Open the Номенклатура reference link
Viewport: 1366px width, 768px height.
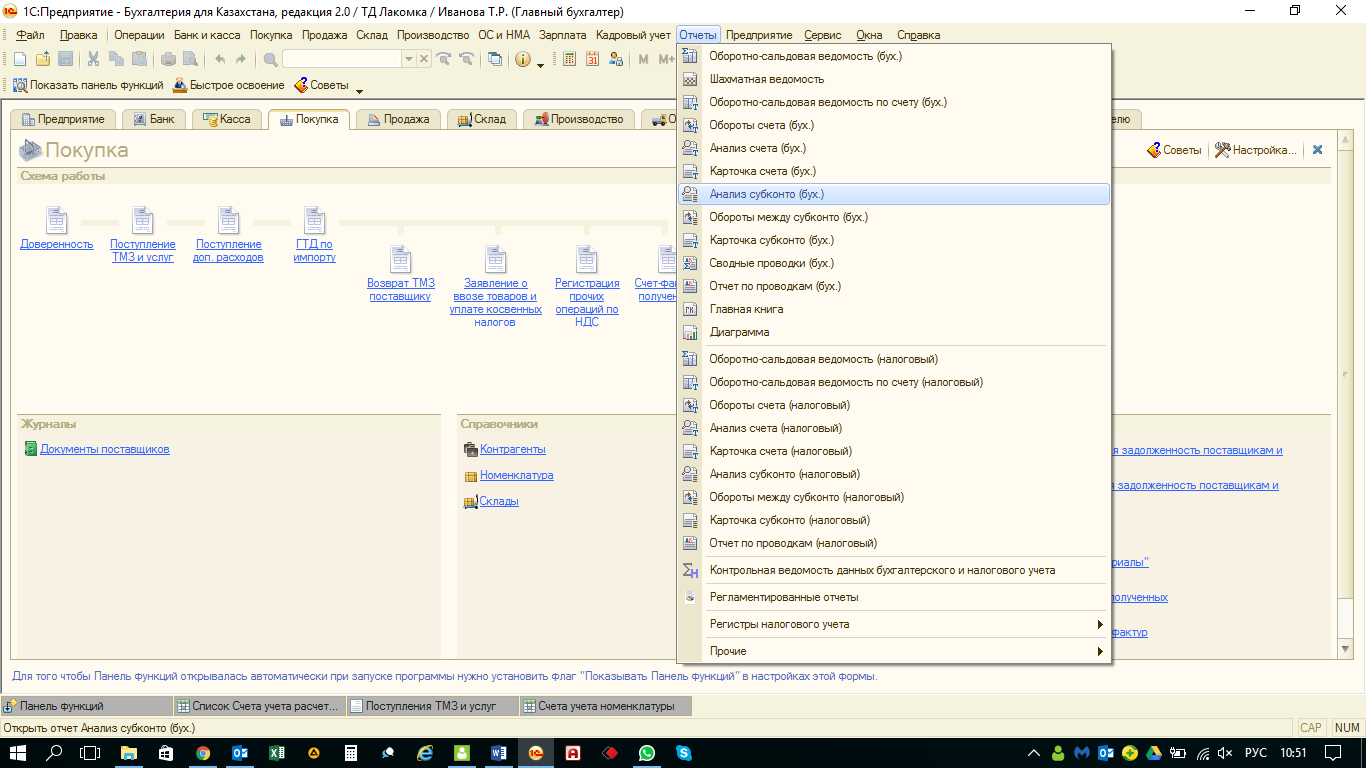point(517,475)
